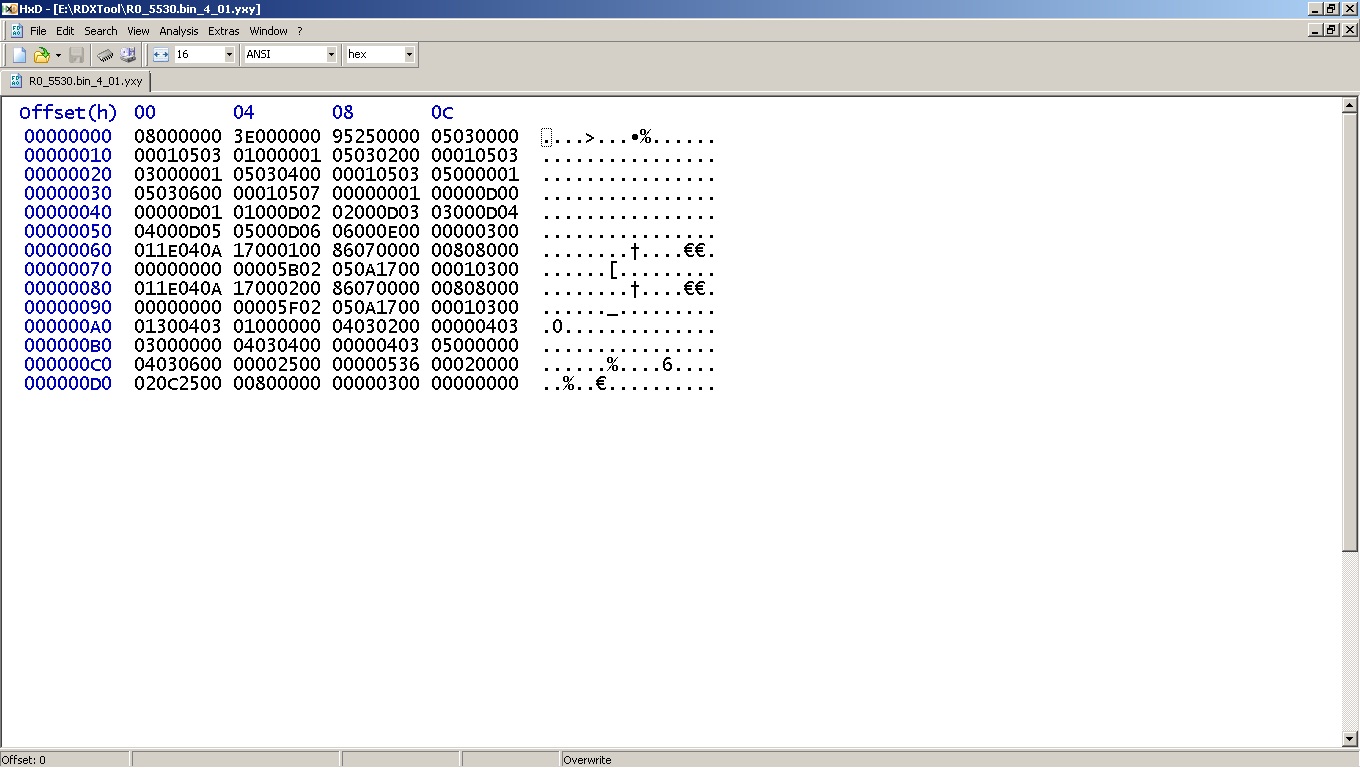The height and width of the screenshot is (768, 1360).
Task: Close the inner document with the X
Action: pos(1350,31)
